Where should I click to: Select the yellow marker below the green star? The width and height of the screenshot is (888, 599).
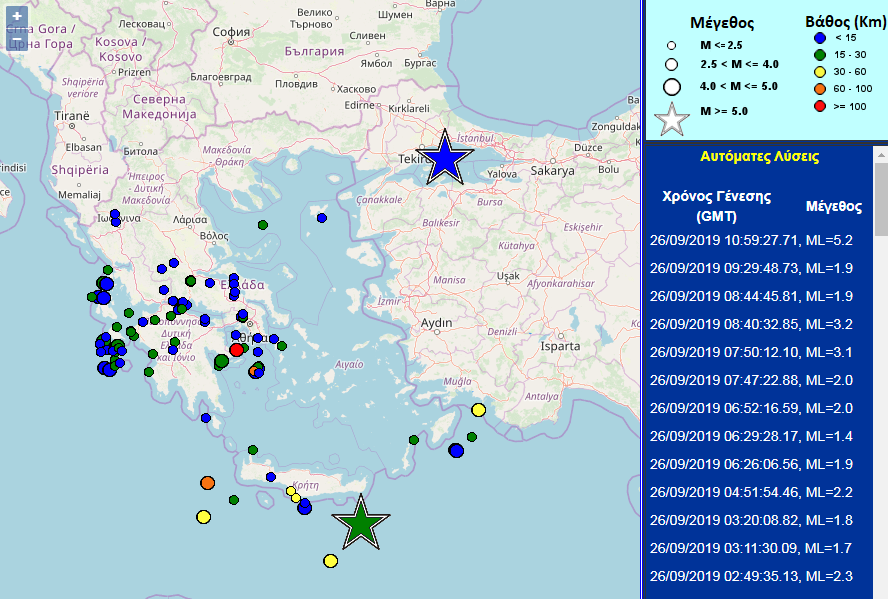pyautogui.click(x=330, y=561)
